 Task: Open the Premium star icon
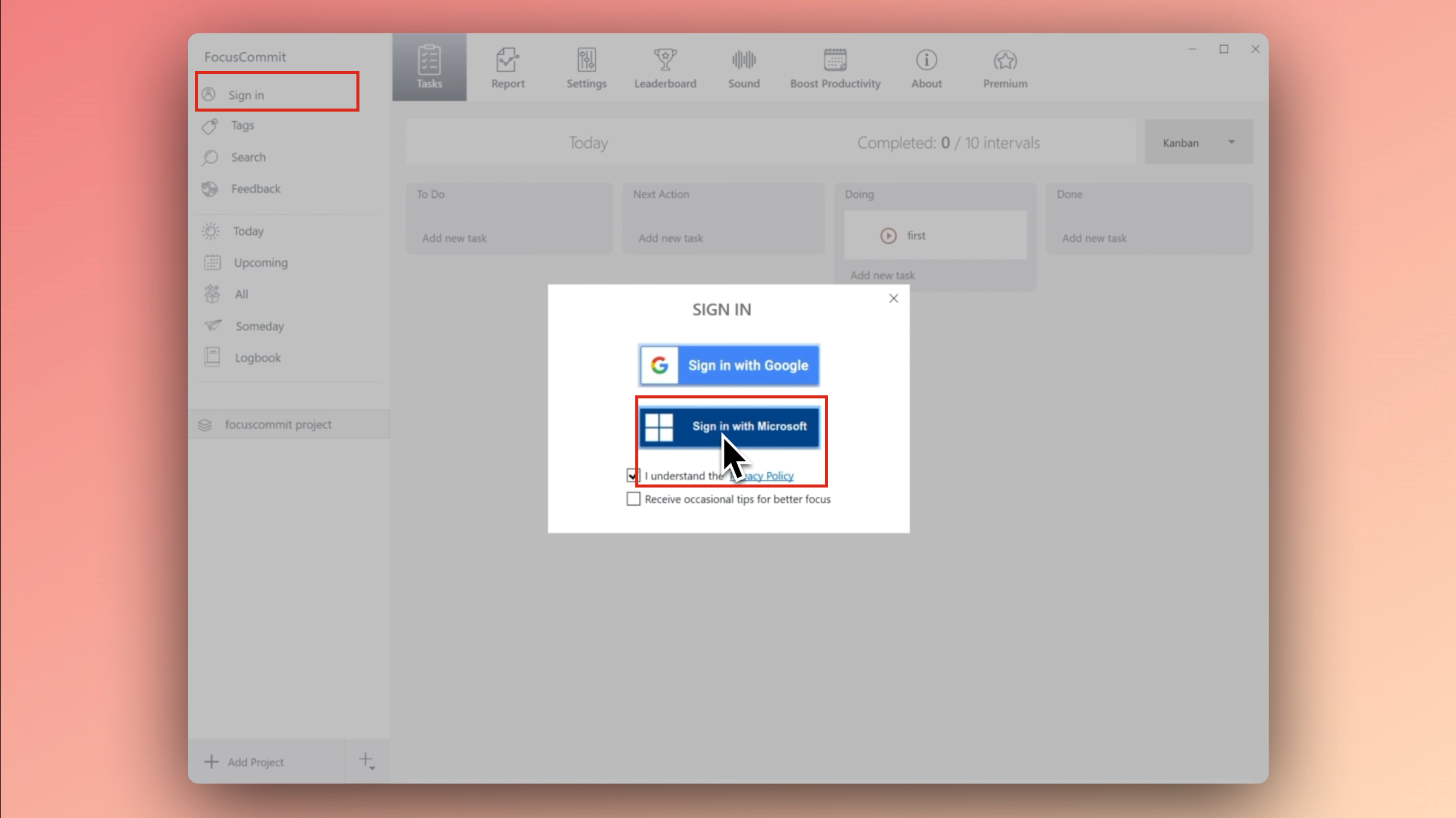tap(1005, 60)
